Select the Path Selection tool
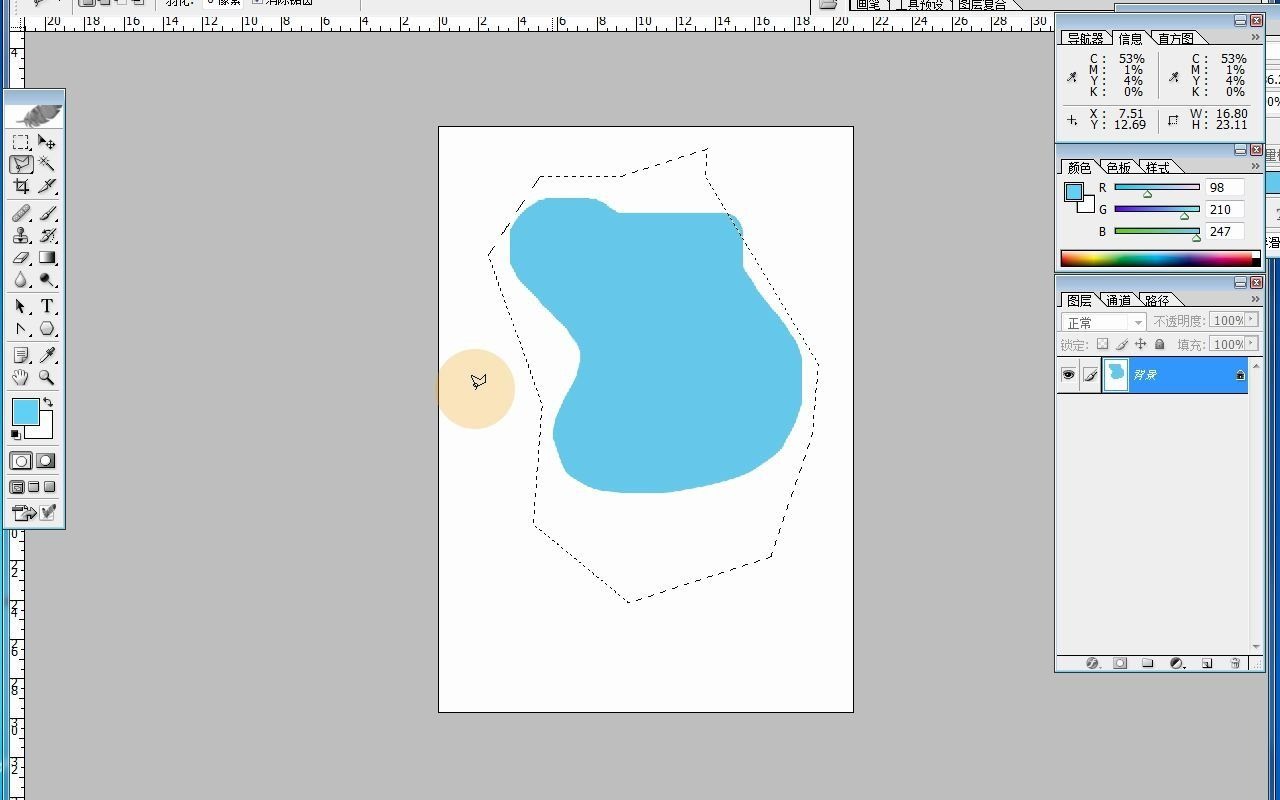 (x=21, y=306)
